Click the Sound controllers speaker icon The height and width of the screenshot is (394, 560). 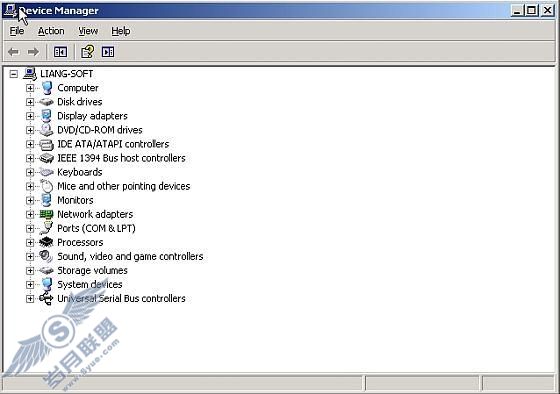(46, 256)
